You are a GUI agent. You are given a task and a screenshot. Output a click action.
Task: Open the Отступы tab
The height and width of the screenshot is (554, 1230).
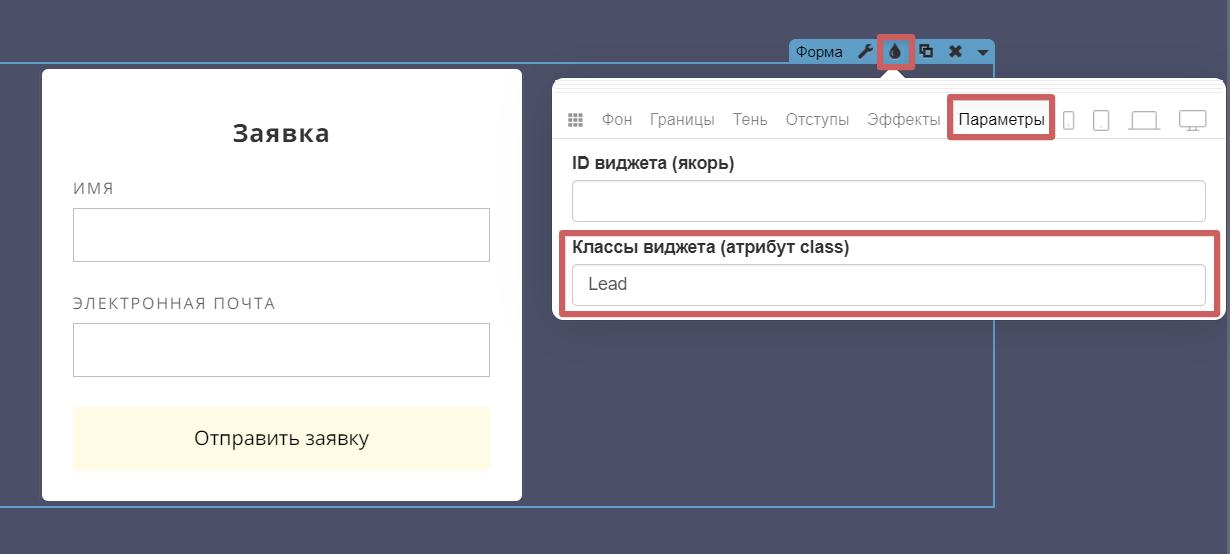click(817, 120)
